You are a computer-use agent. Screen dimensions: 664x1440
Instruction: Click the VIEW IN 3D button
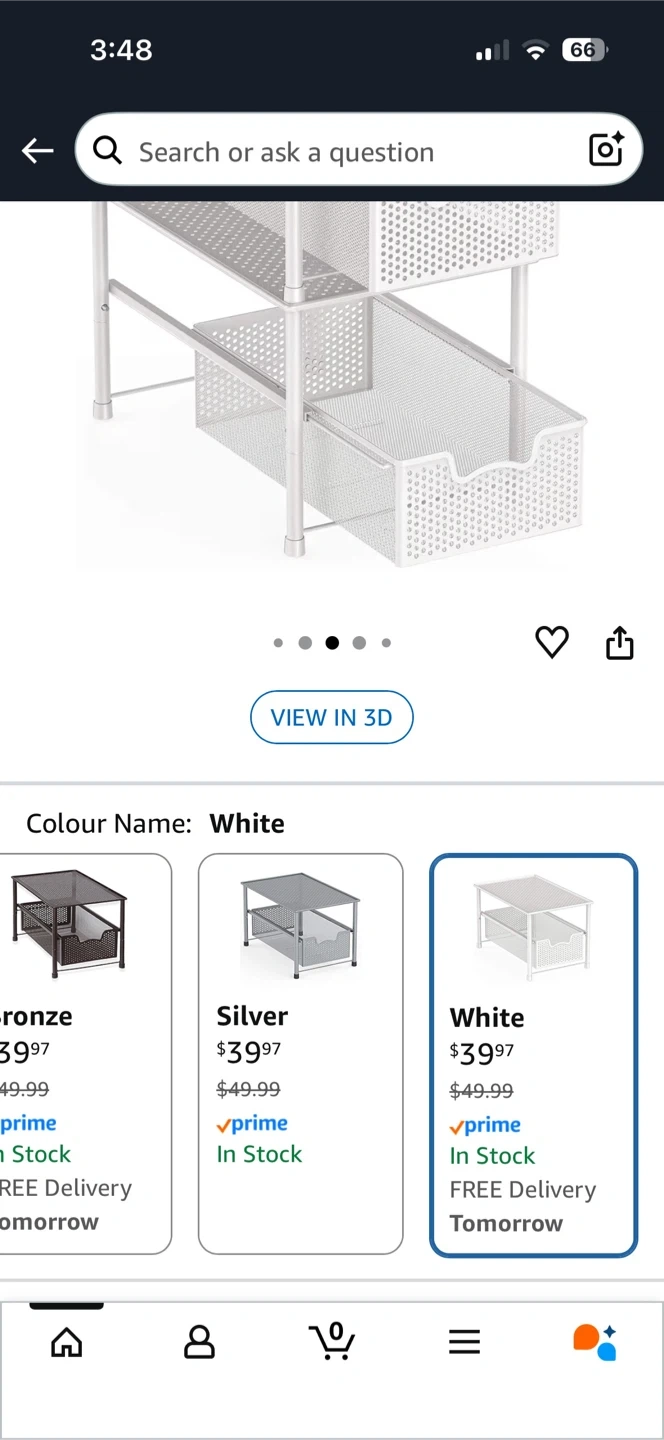coord(331,717)
